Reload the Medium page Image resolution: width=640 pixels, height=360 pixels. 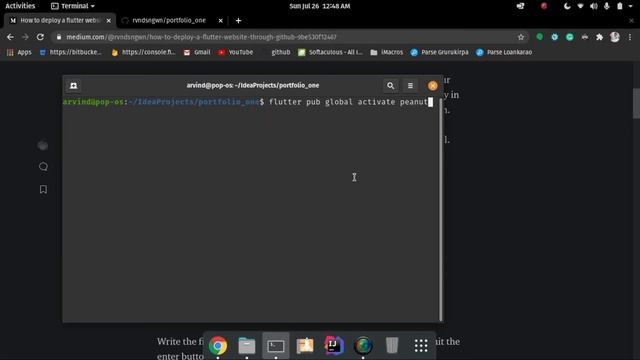[40, 37]
